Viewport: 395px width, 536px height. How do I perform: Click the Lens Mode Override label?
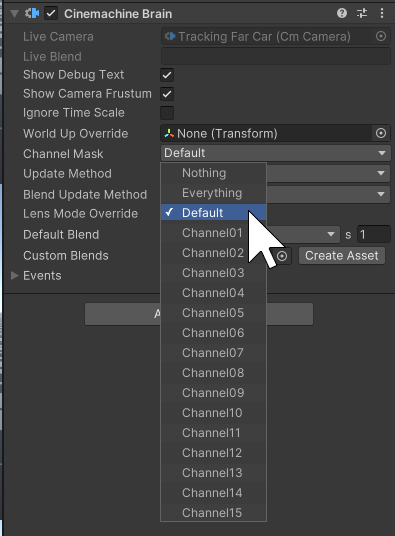tap(81, 214)
